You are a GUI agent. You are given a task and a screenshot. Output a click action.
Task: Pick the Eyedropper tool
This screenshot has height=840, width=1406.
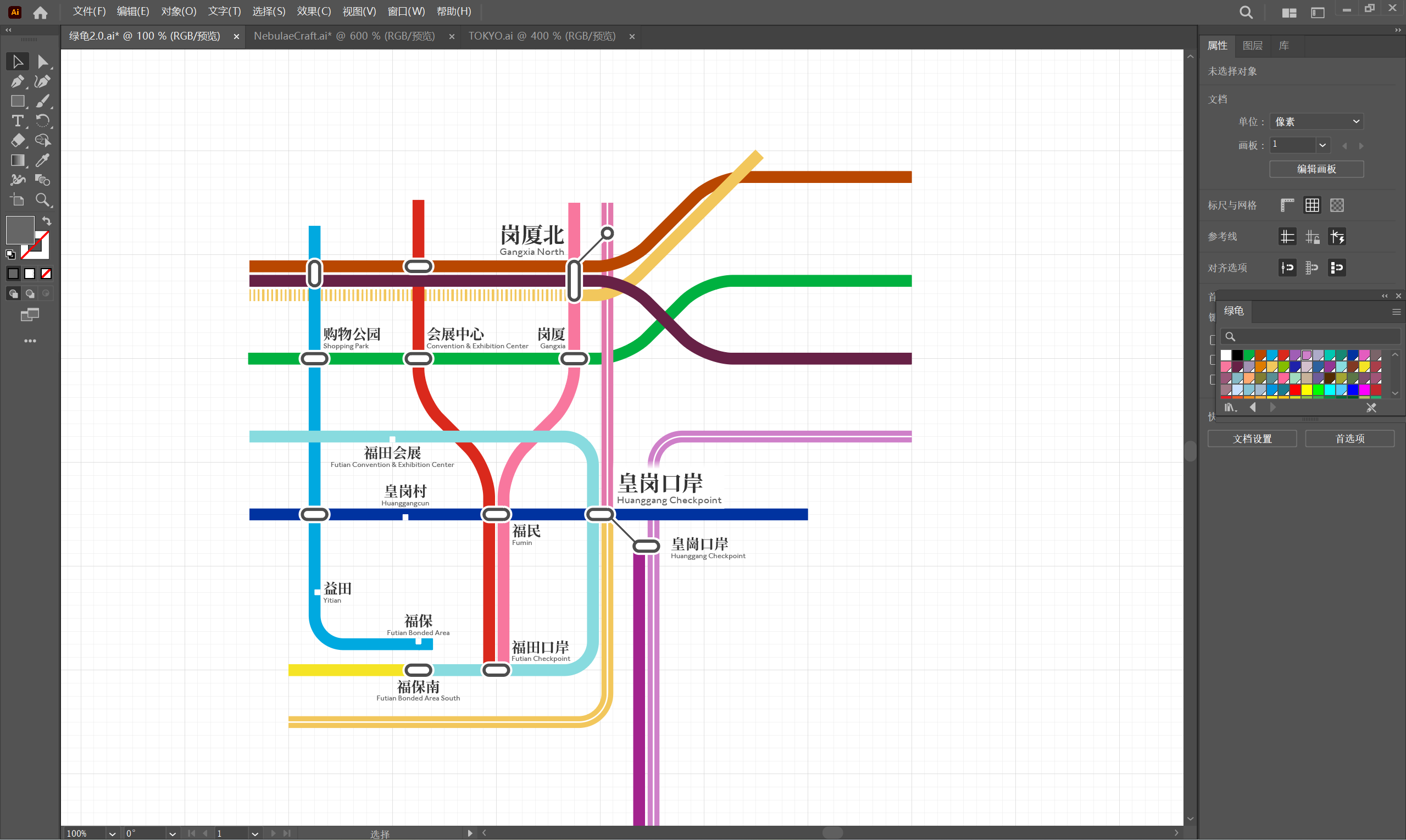point(42,161)
